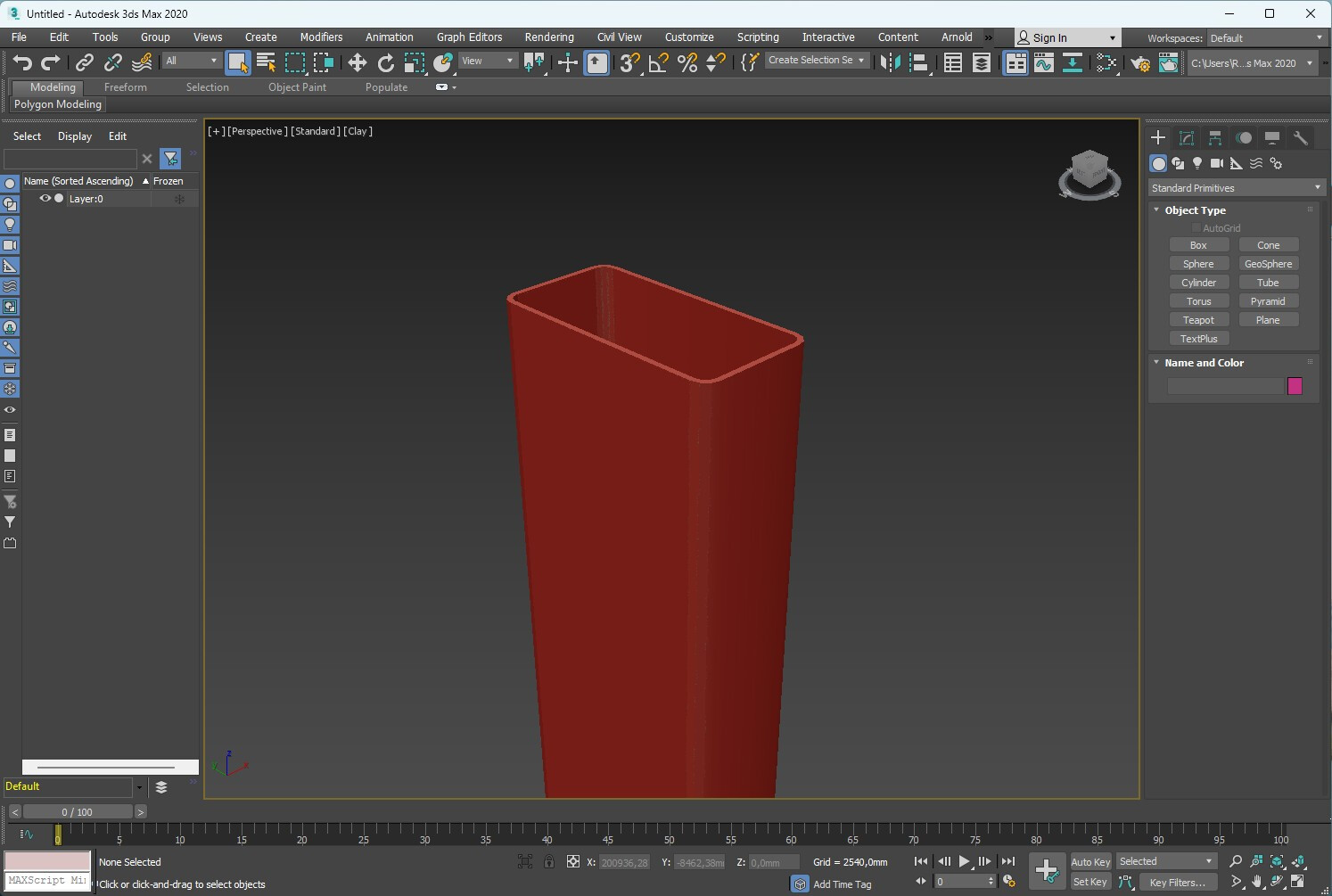Enable the AutoGrid checkbox
This screenshot has width=1332, height=896.
pyautogui.click(x=1196, y=228)
